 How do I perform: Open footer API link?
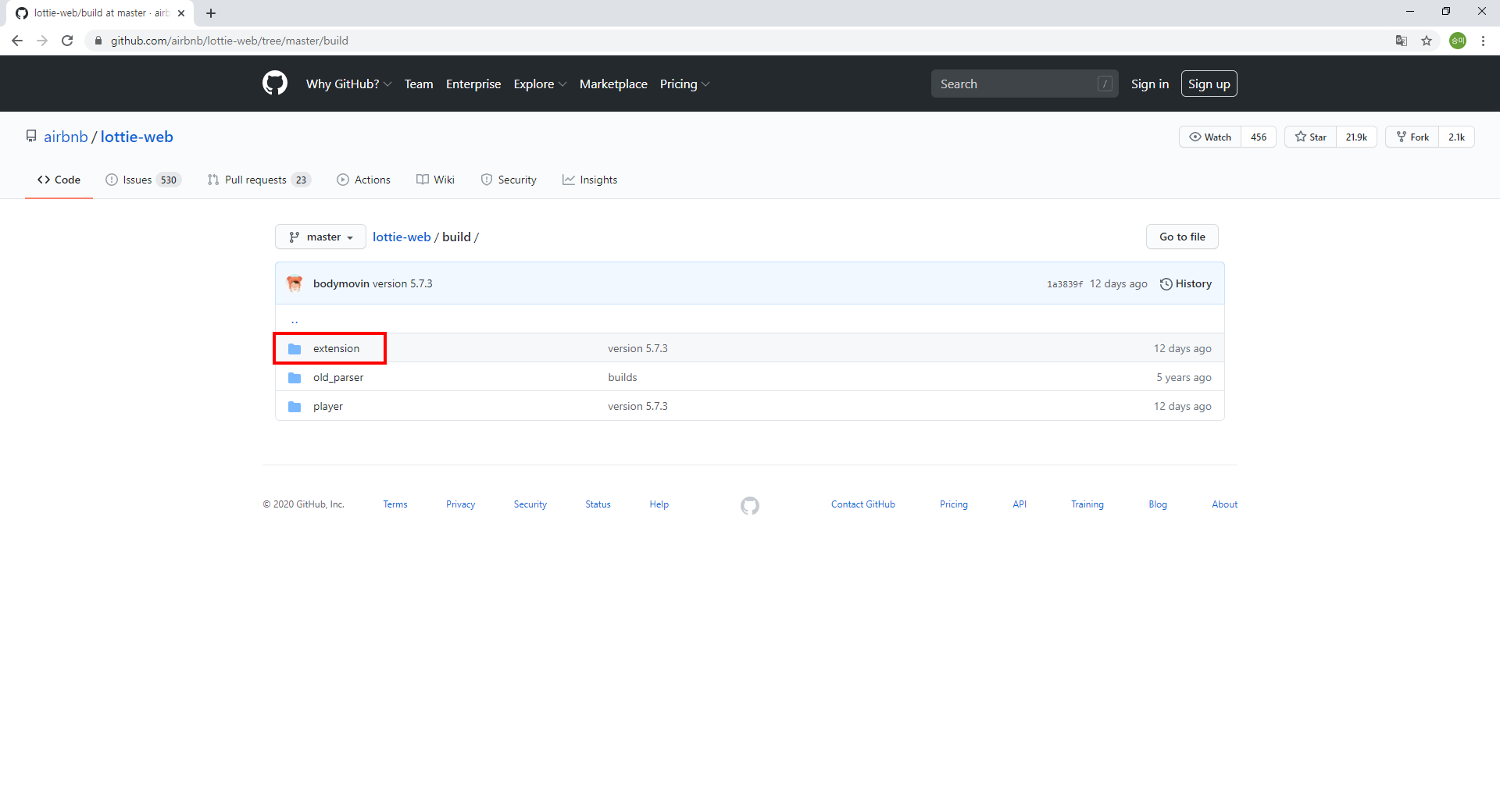[1020, 504]
